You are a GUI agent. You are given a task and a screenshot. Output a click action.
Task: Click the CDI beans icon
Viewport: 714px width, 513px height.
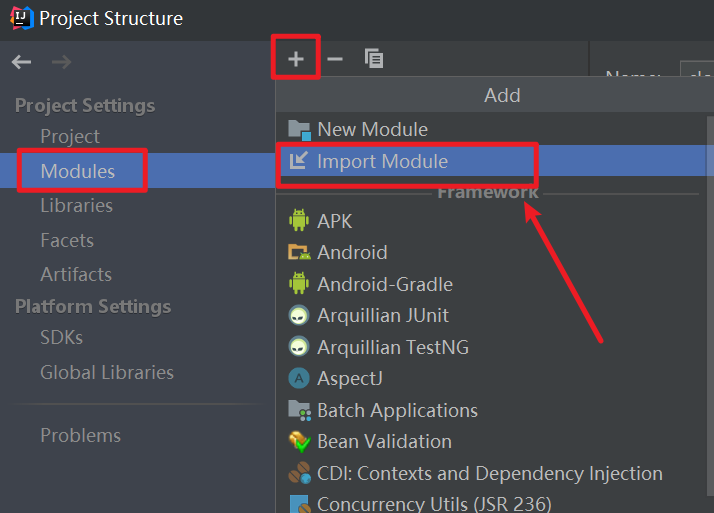[x=300, y=473]
